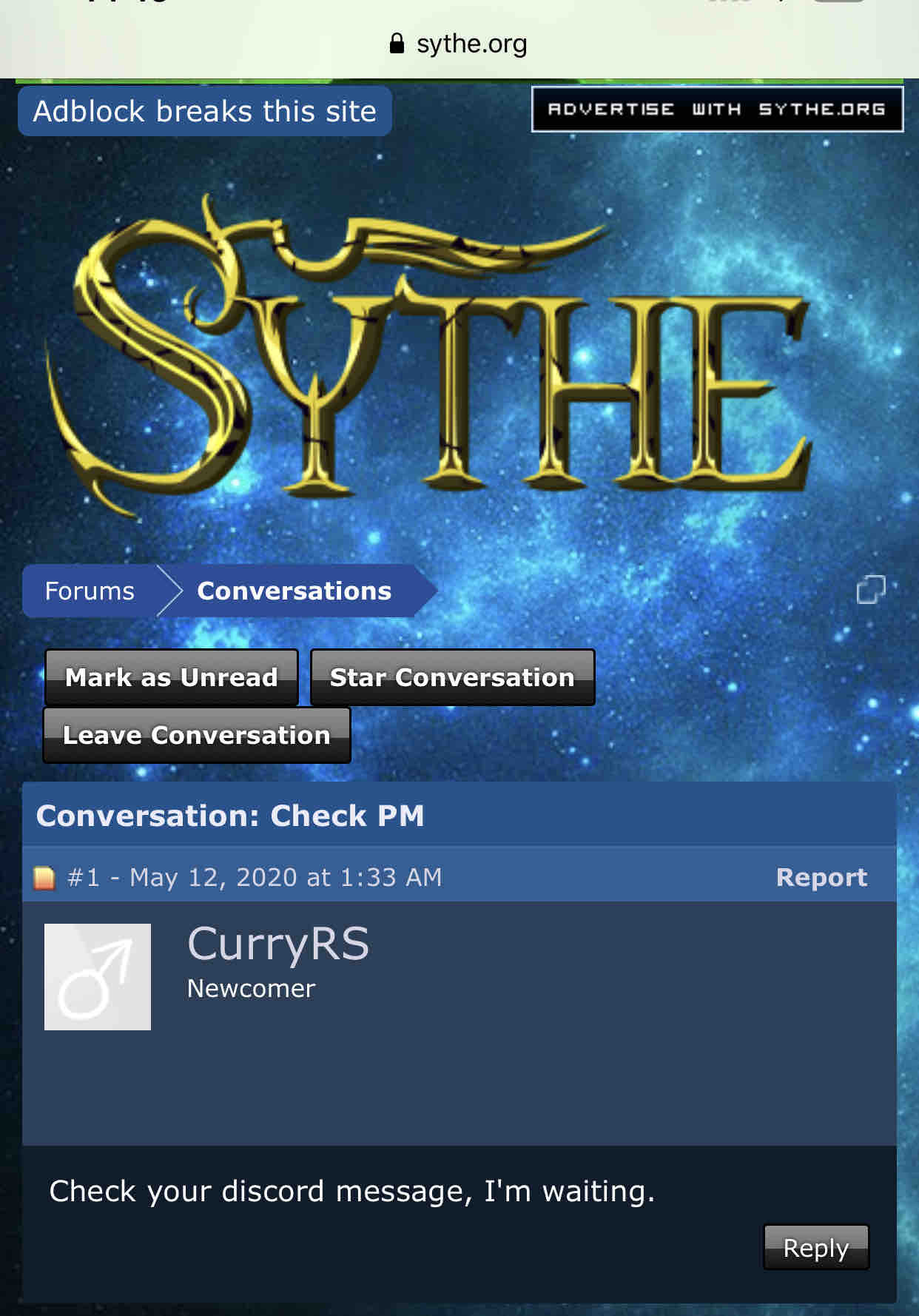Image resolution: width=919 pixels, height=1316 pixels.
Task: Click the Conversation: Check PM title
Action: point(230,816)
